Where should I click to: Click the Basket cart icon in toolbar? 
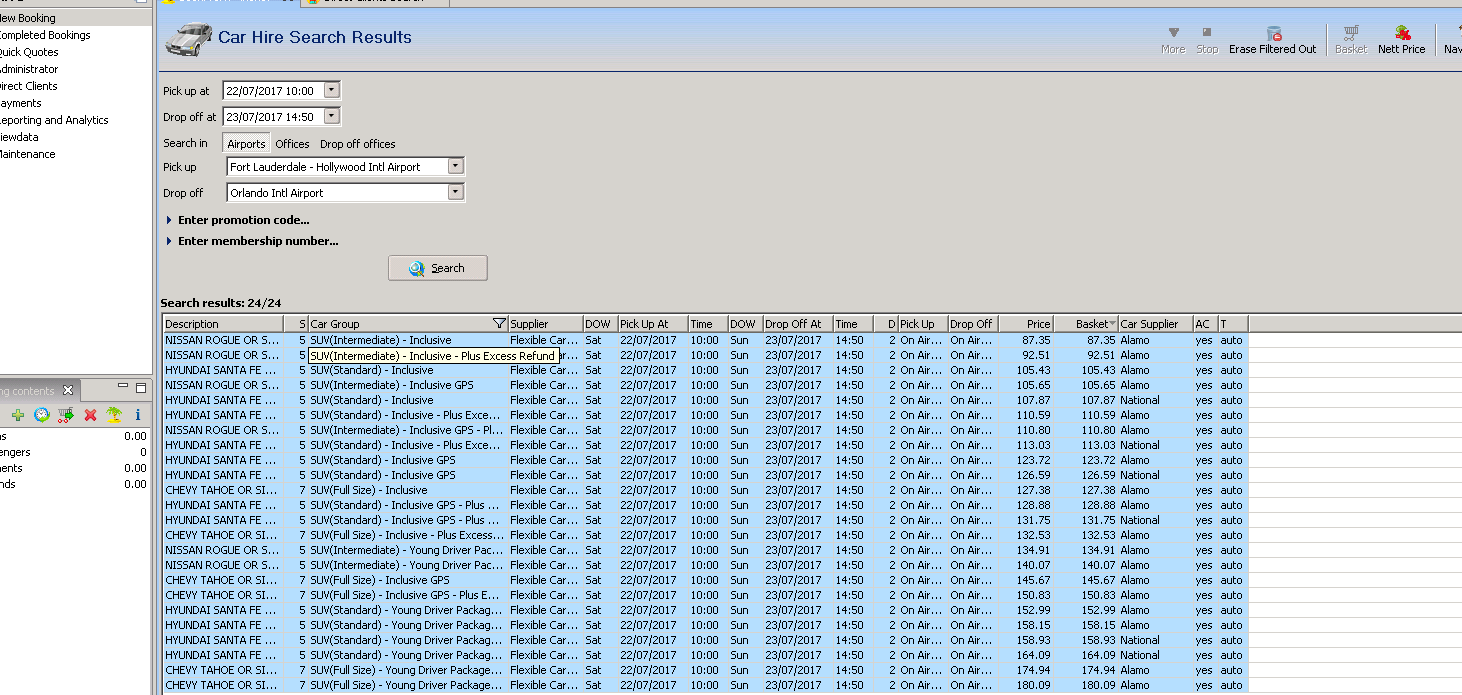click(x=1351, y=34)
